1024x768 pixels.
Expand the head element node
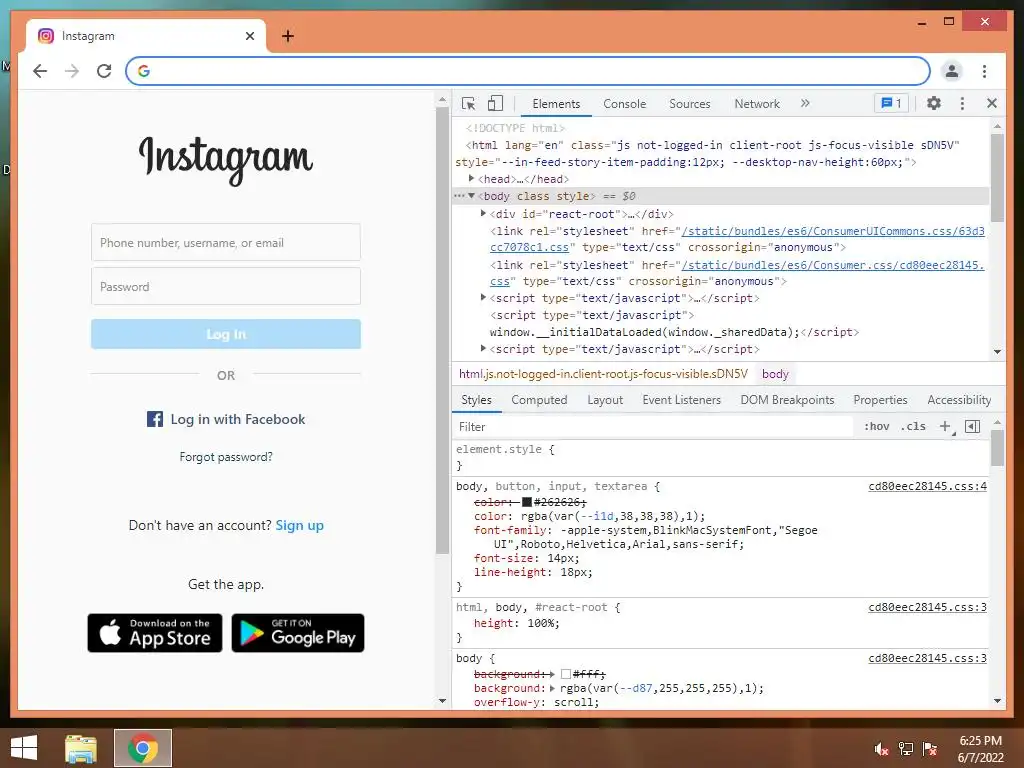coord(471,178)
